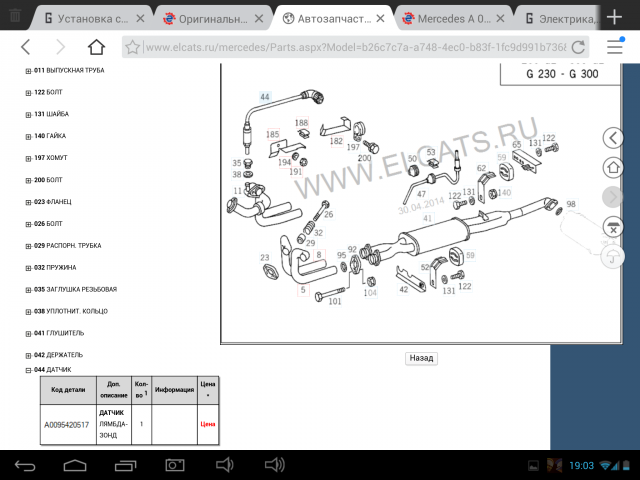Viewport: 640px width, 480px height.
Task: Tap floating home circle button
Action: click(x=613, y=167)
